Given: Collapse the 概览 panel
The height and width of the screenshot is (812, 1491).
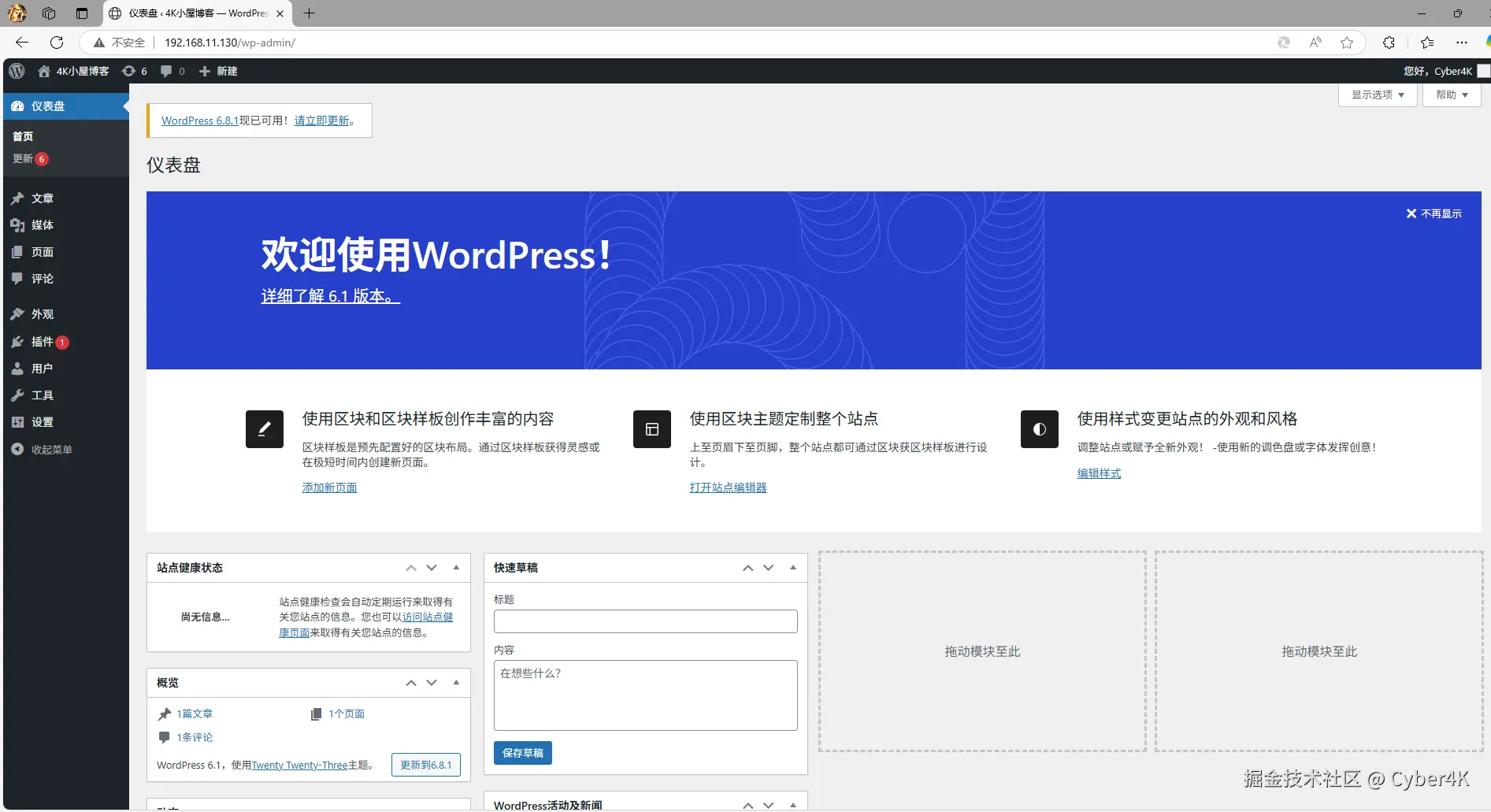Looking at the screenshot, I should (x=456, y=683).
